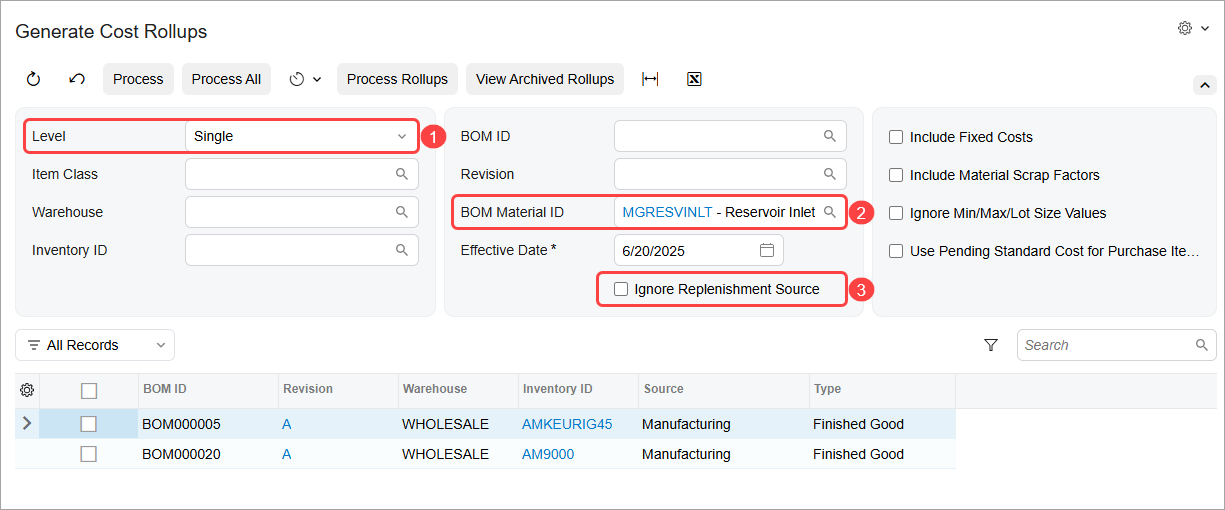Select the BOM000020 row checkbox
This screenshot has width=1225, height=510.
point(88,454)
